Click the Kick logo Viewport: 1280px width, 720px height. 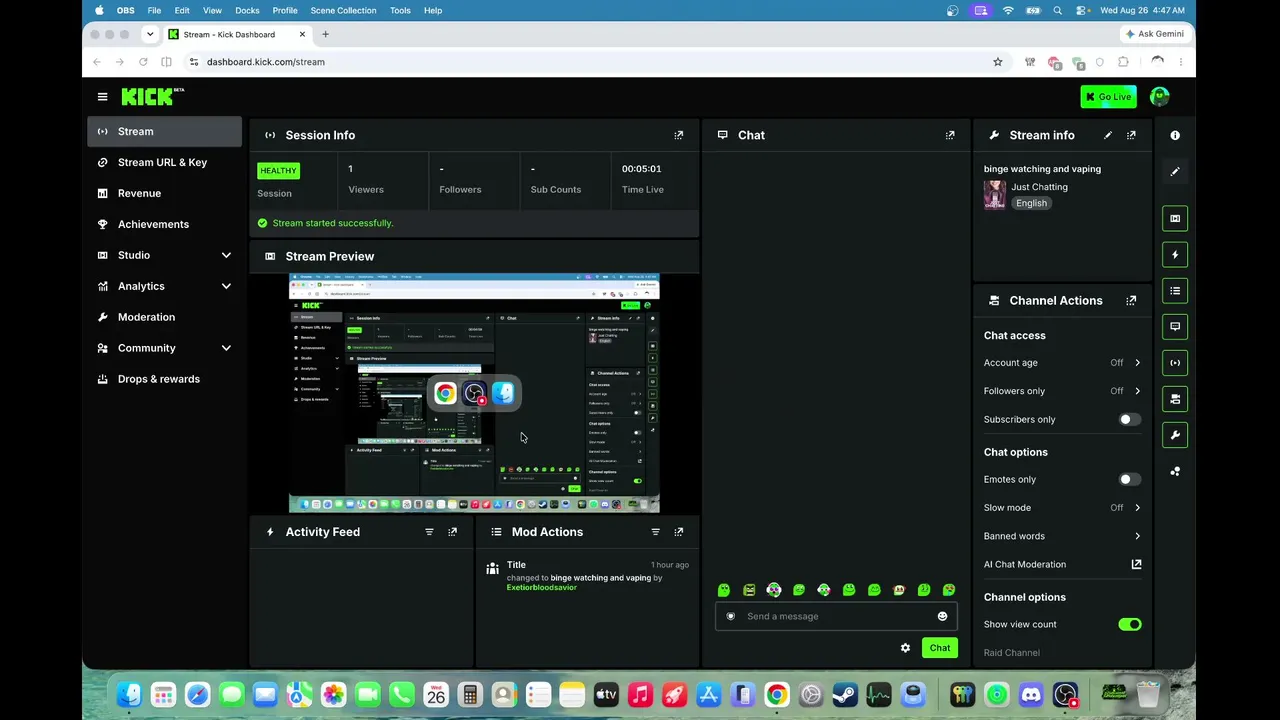pos(153,96)
